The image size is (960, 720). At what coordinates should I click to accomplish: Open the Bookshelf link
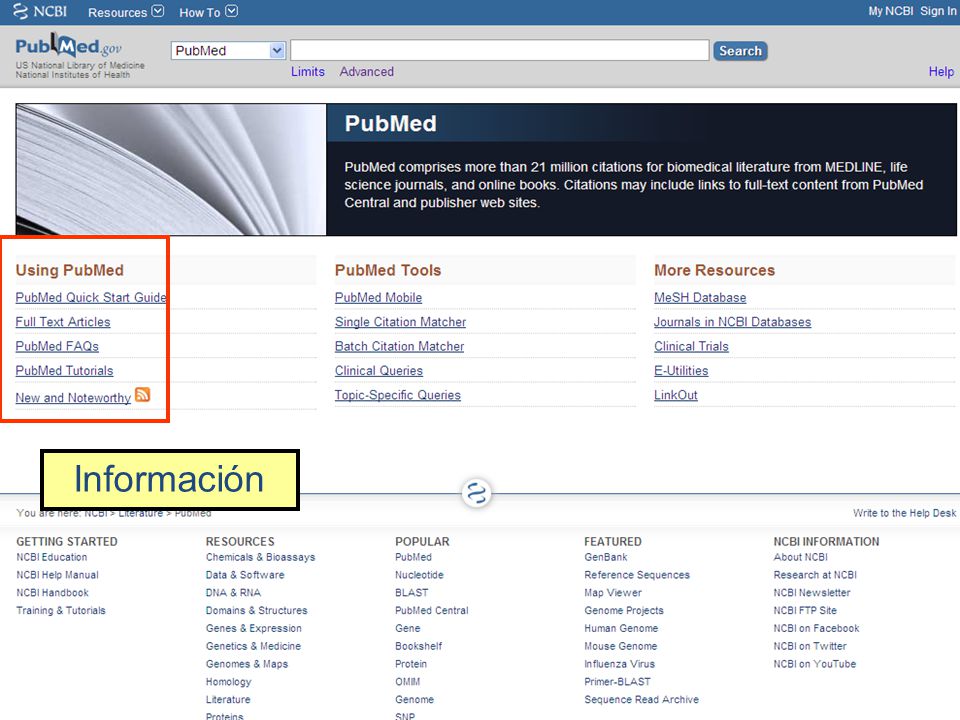(x=419, y=646)
